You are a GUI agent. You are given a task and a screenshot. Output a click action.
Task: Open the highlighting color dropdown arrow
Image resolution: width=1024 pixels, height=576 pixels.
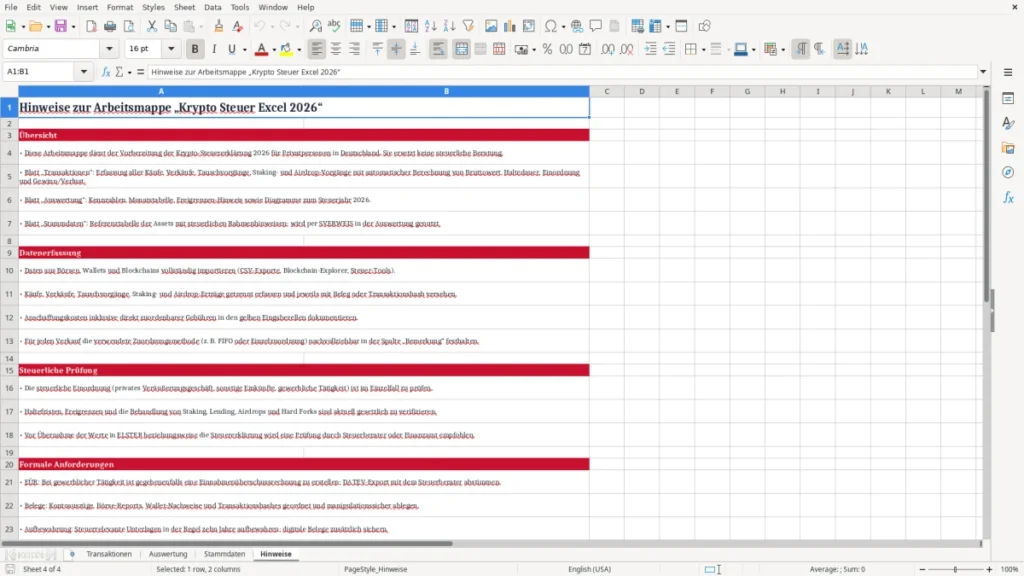click(x=299, y=50)
